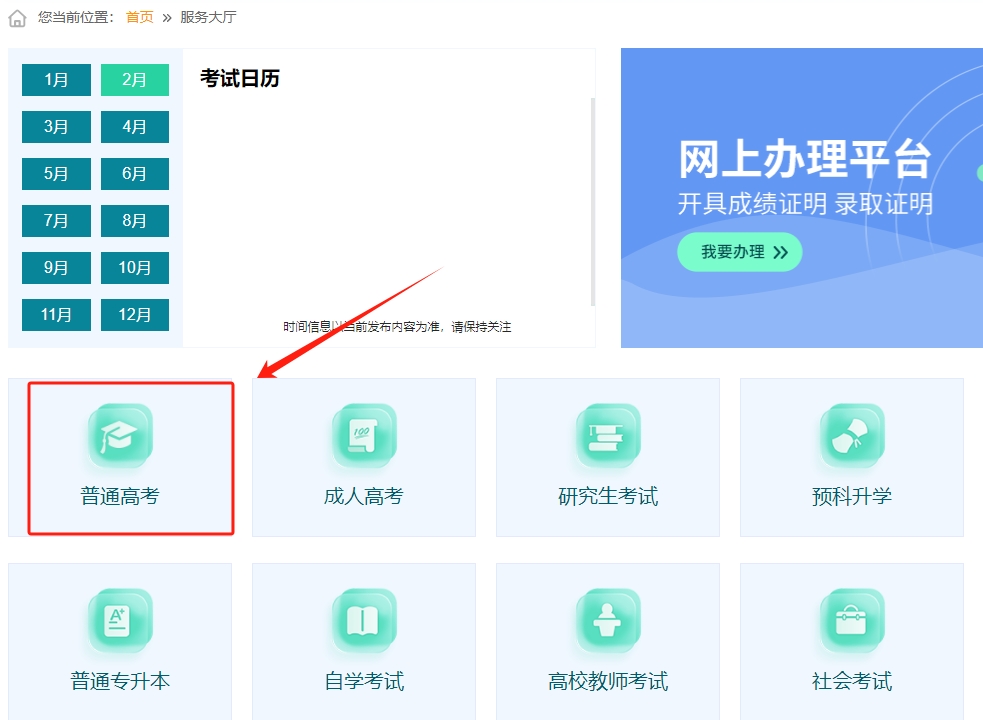Viewport: 983px width, 720px height.
Task: Click the 考试日历 panel scrollbar
Action: 593,200
